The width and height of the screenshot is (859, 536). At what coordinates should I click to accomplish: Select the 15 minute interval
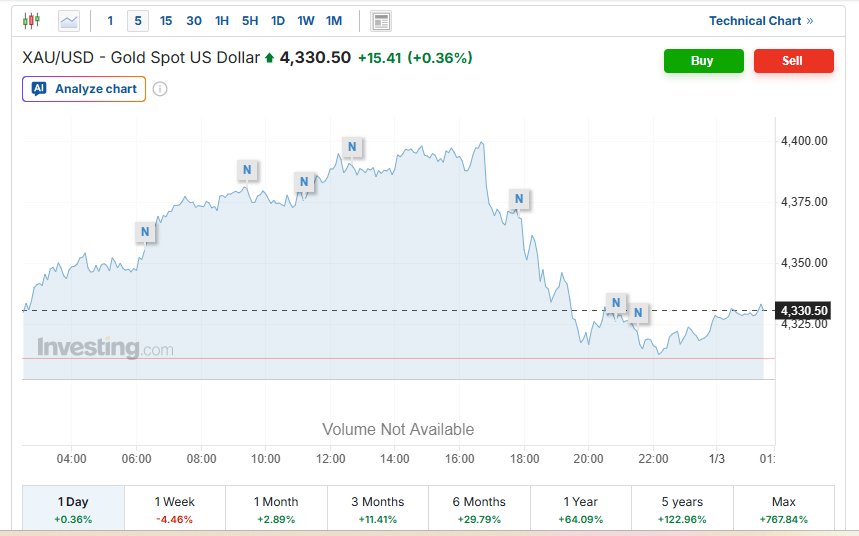pyautogui.click(x=166, y=21)
